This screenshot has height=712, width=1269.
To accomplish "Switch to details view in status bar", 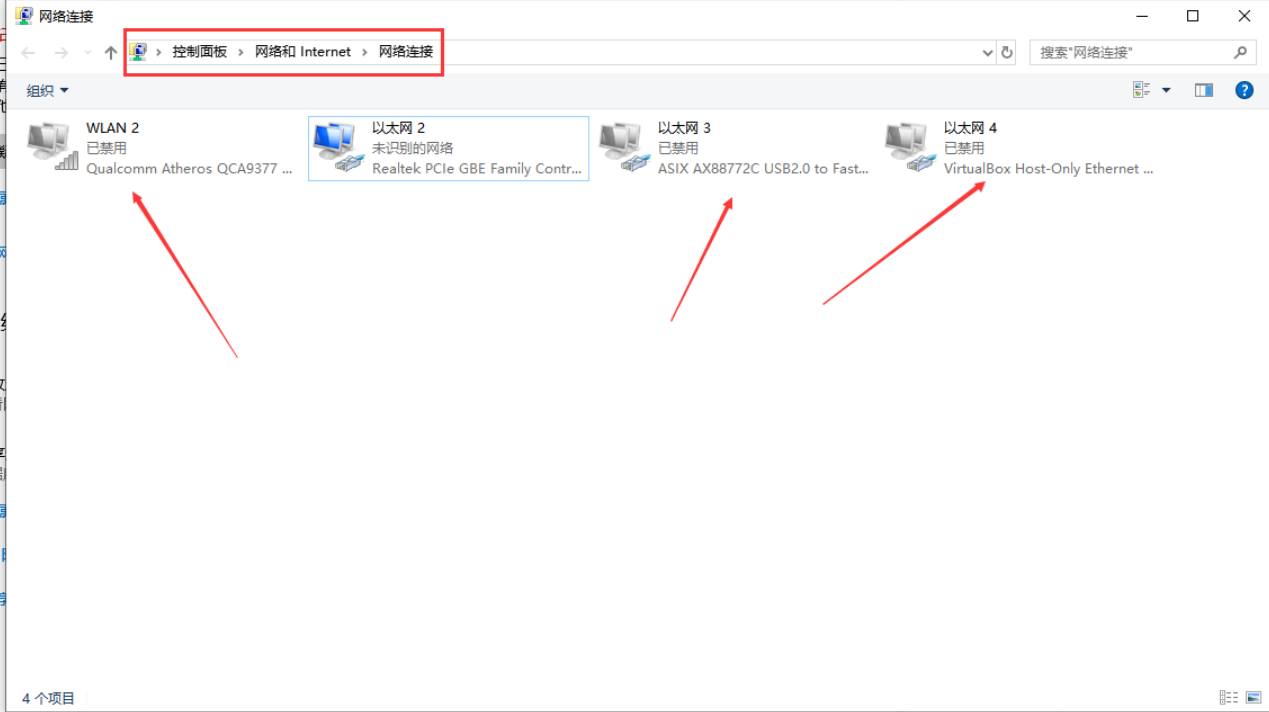I will 1228,698.
